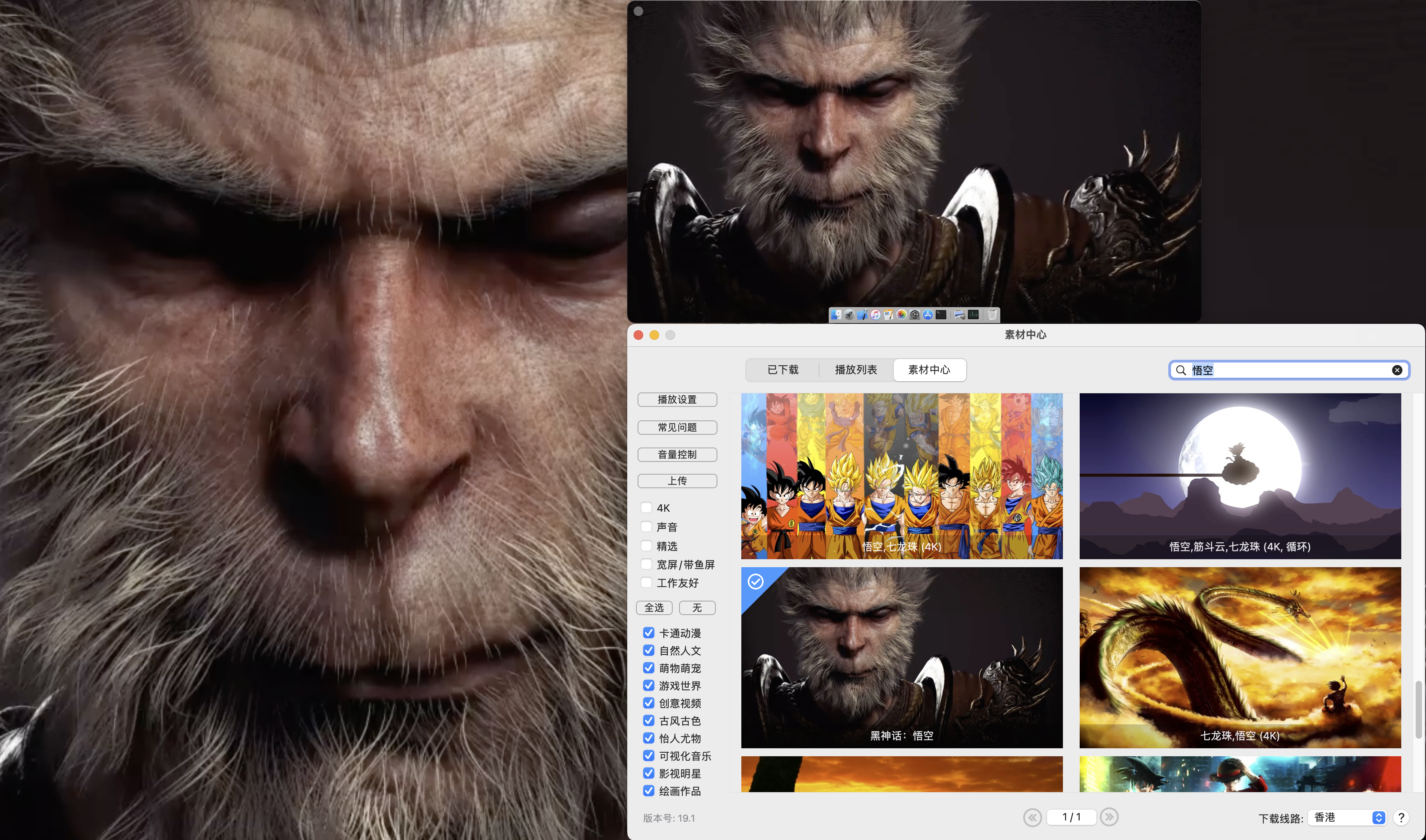Select the 素材中心 tab
1426x840 pixels.
click(930, 370)
